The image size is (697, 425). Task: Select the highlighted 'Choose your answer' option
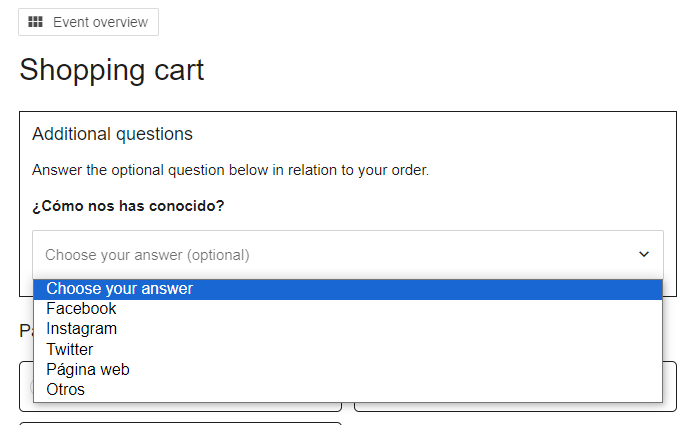pyautogui.click(x=119, y=289)
